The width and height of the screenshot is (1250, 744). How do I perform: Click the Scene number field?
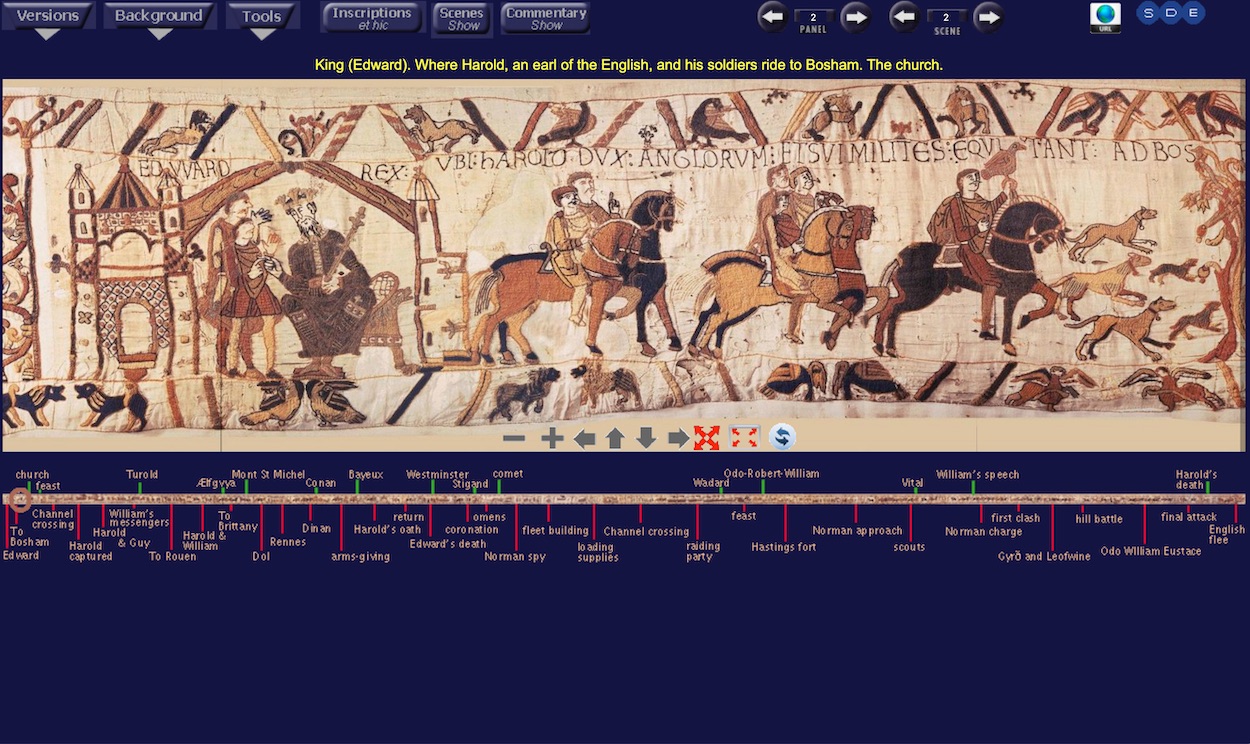(946, 17)
